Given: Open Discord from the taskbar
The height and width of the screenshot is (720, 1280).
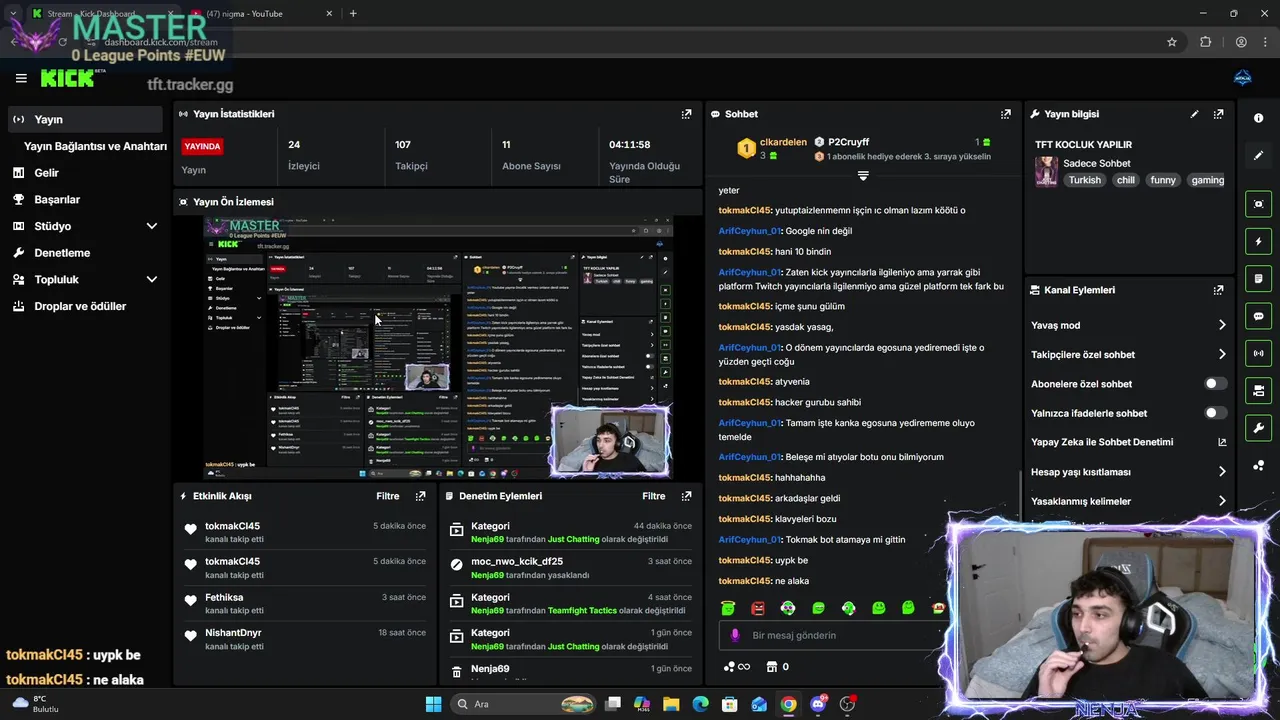Looking at the screenshot, I should 818,704.
